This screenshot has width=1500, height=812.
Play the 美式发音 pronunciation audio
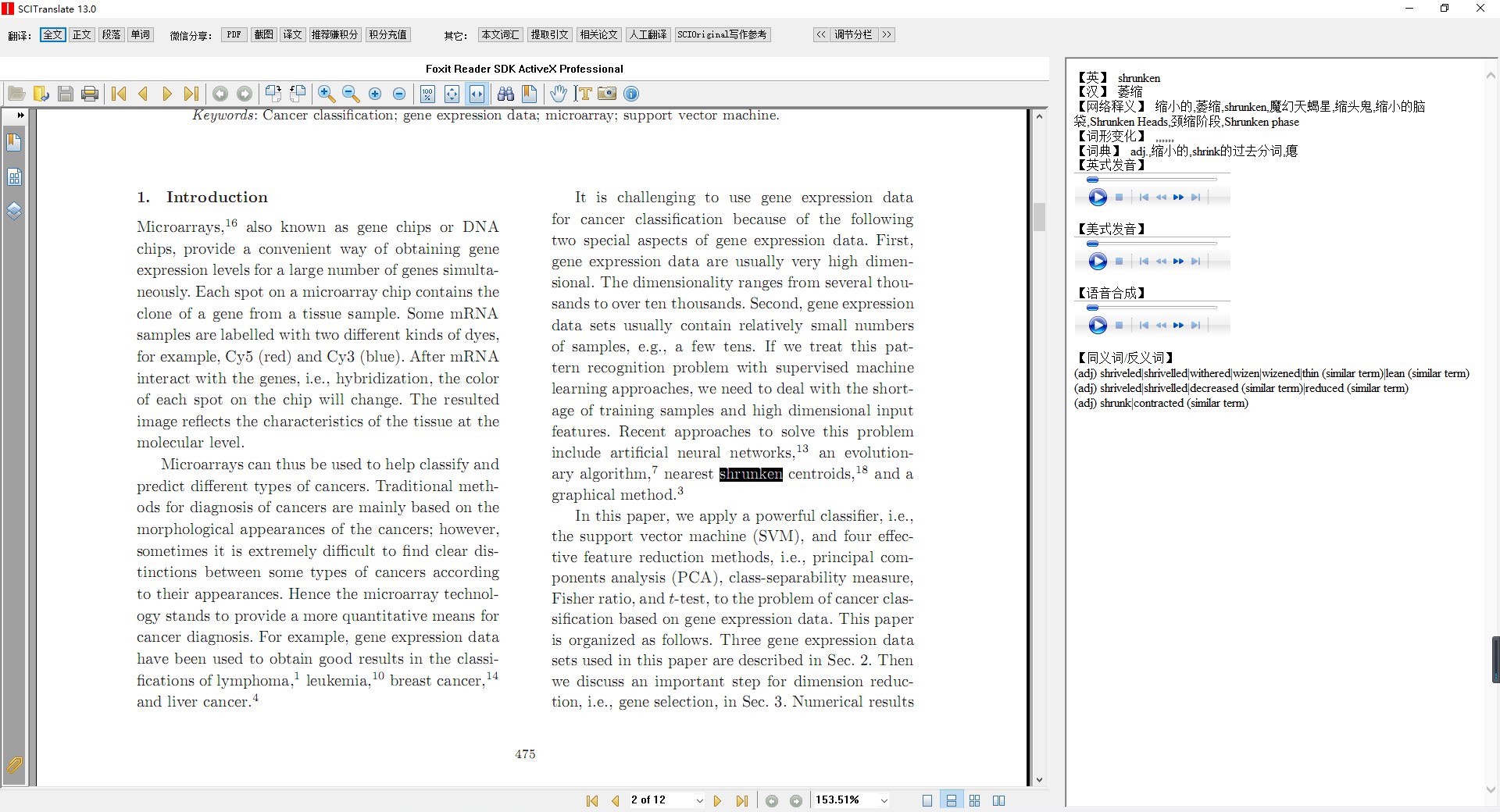[1098, 262]
